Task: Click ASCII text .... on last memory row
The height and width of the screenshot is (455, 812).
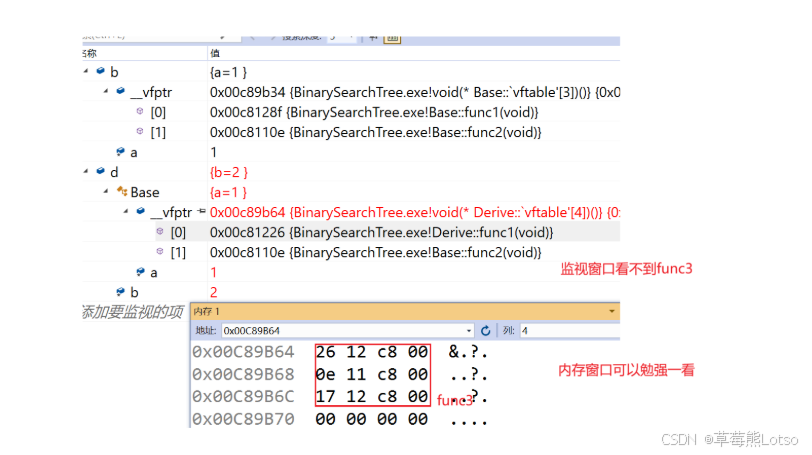Action: (469, 421)
